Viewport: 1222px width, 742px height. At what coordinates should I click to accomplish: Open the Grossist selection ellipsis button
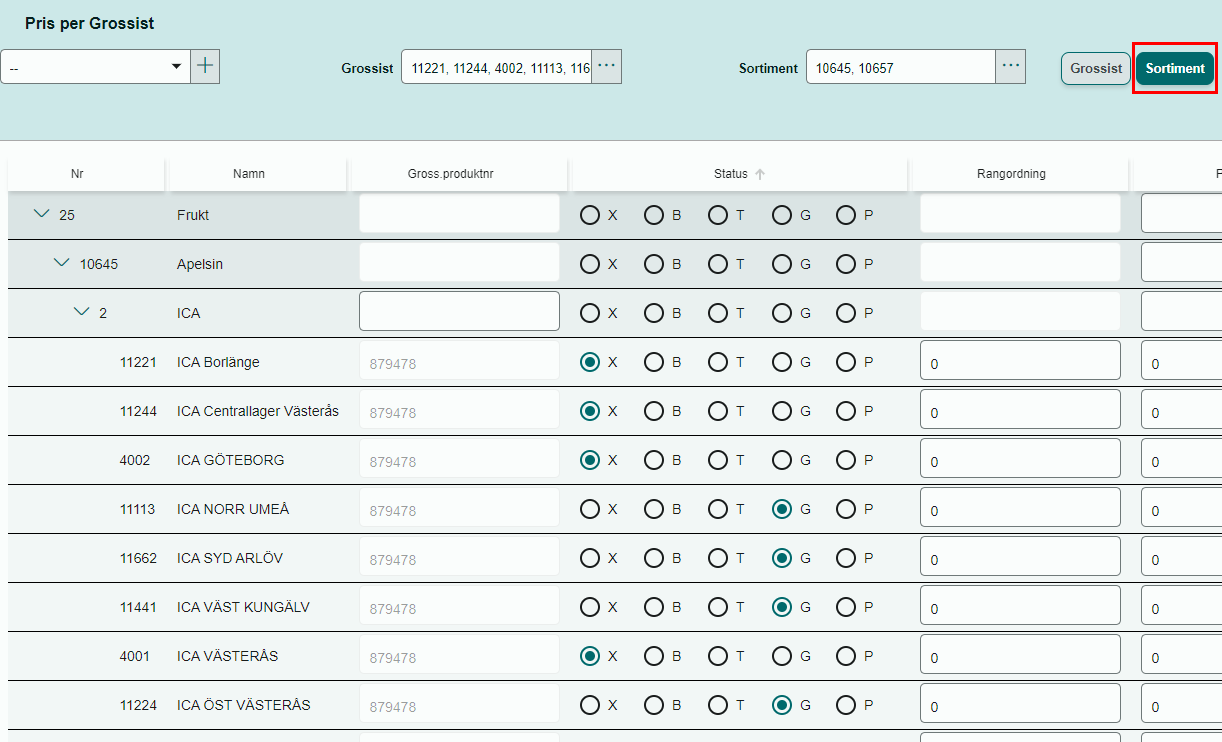click(x=607, y=67)
